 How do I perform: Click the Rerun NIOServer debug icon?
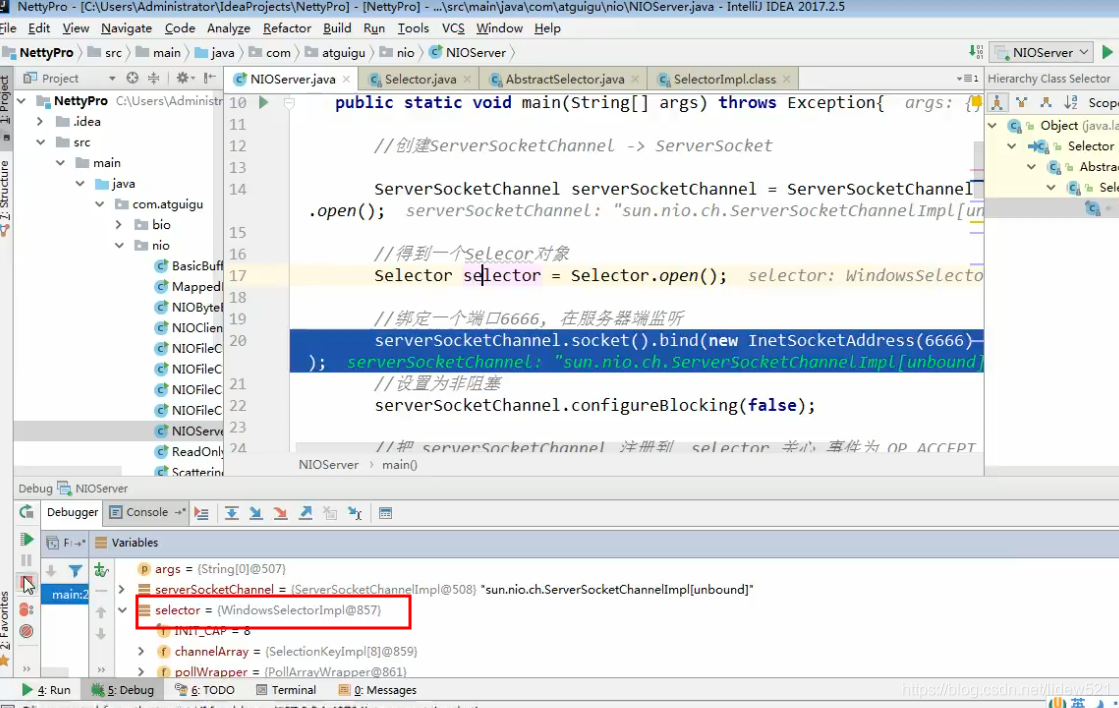coord(26,512)
